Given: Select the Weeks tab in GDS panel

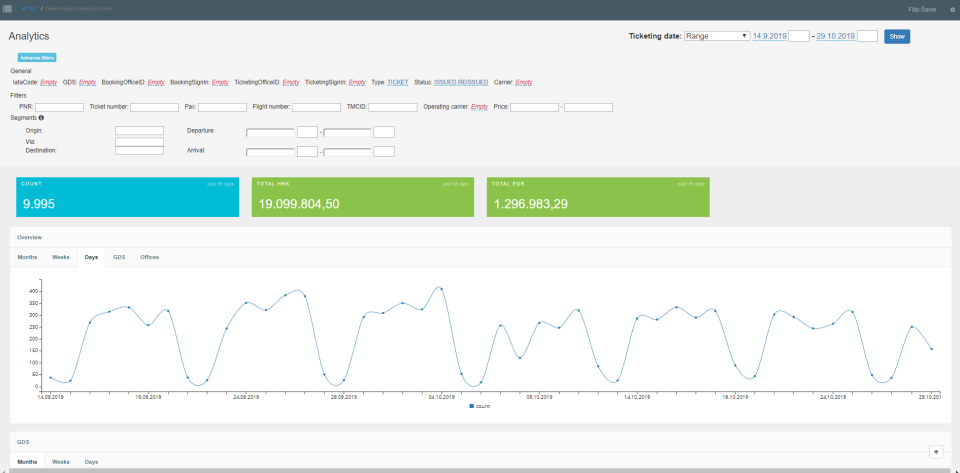Looking at the screenshot, I should (x=61, y=462).
